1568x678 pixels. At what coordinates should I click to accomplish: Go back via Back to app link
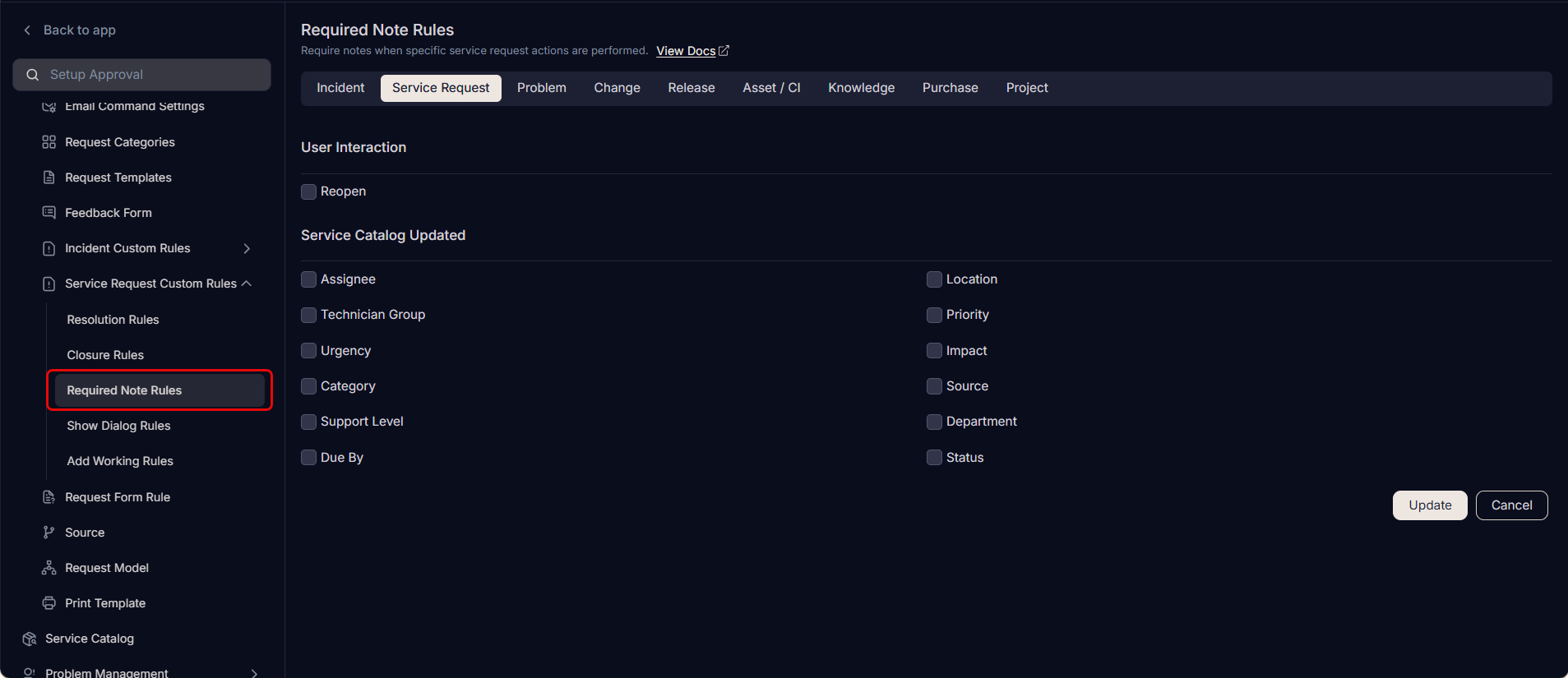pos(80,30)
